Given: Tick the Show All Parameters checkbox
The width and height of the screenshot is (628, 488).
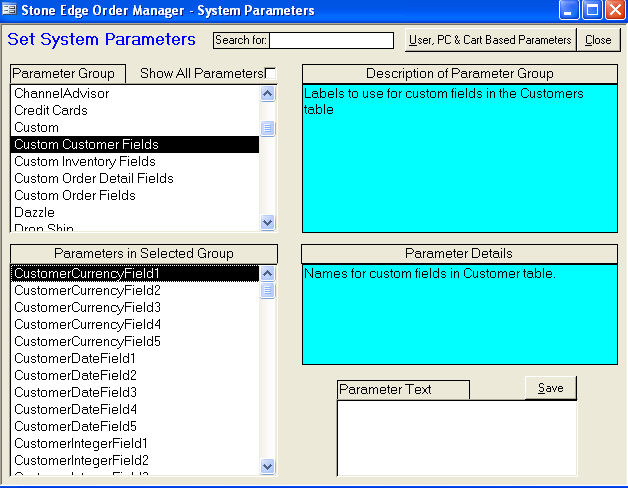Looking at the screenshot, I should [271, 73].
